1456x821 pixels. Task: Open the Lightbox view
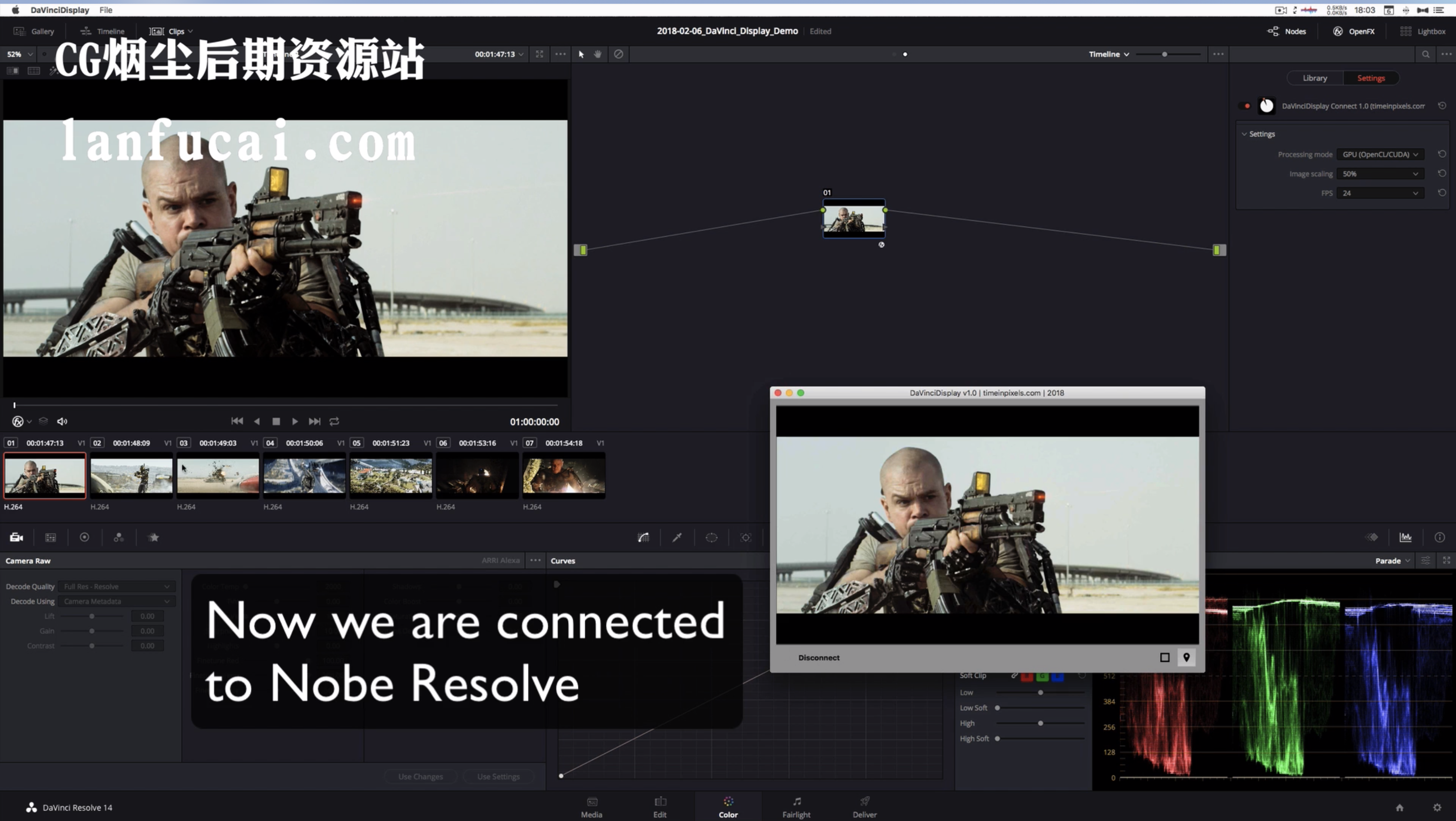coord(1423,31)
